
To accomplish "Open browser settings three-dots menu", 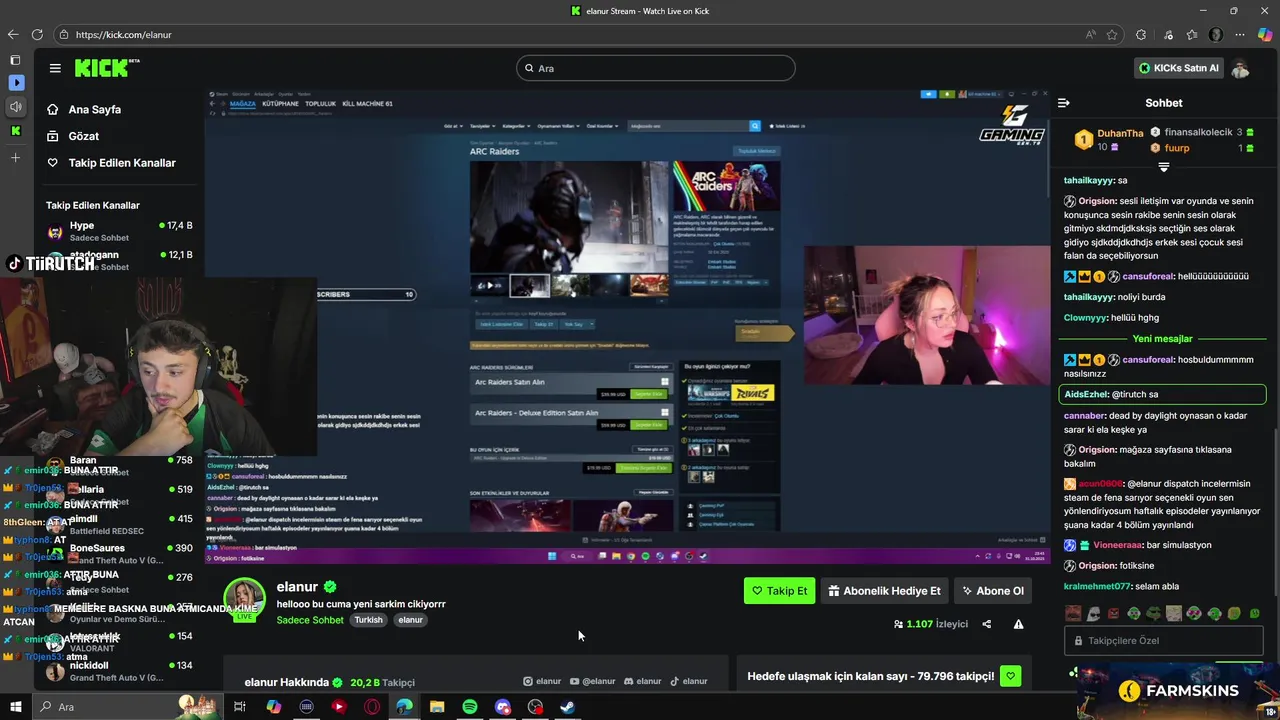I will point(1240,34).
